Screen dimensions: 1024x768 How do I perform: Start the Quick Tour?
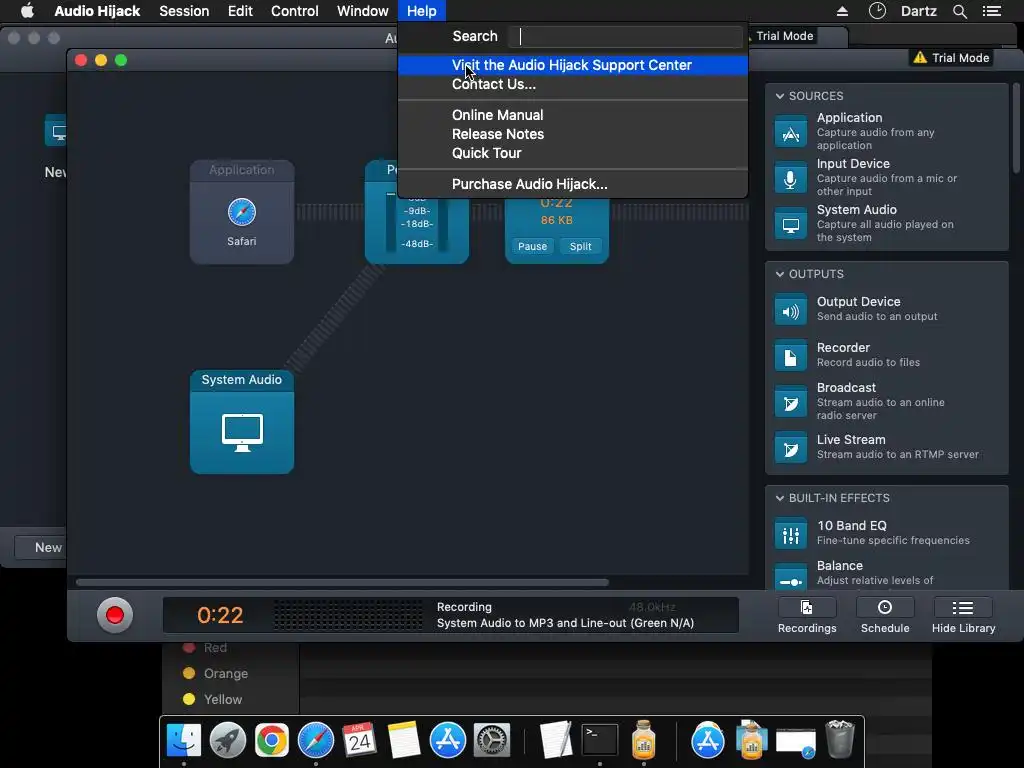click(x=573, y=153)
